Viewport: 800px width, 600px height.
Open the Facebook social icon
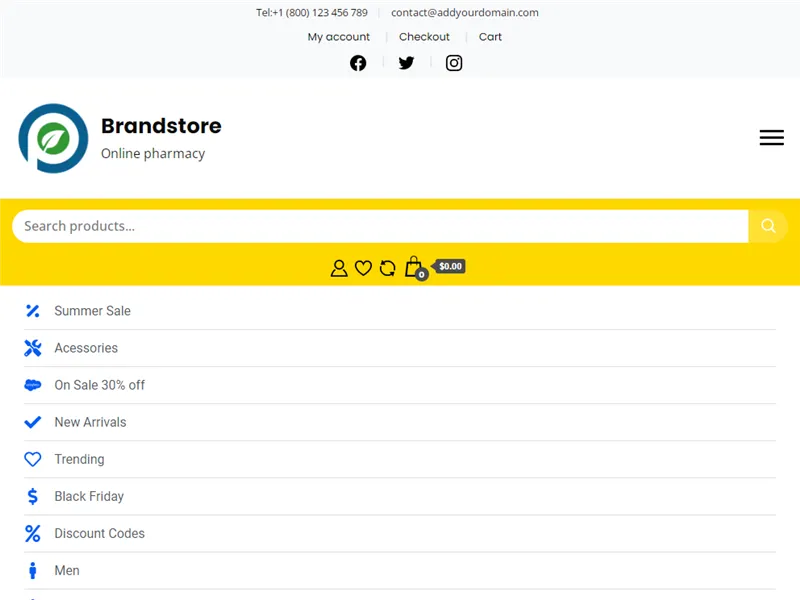358,63
